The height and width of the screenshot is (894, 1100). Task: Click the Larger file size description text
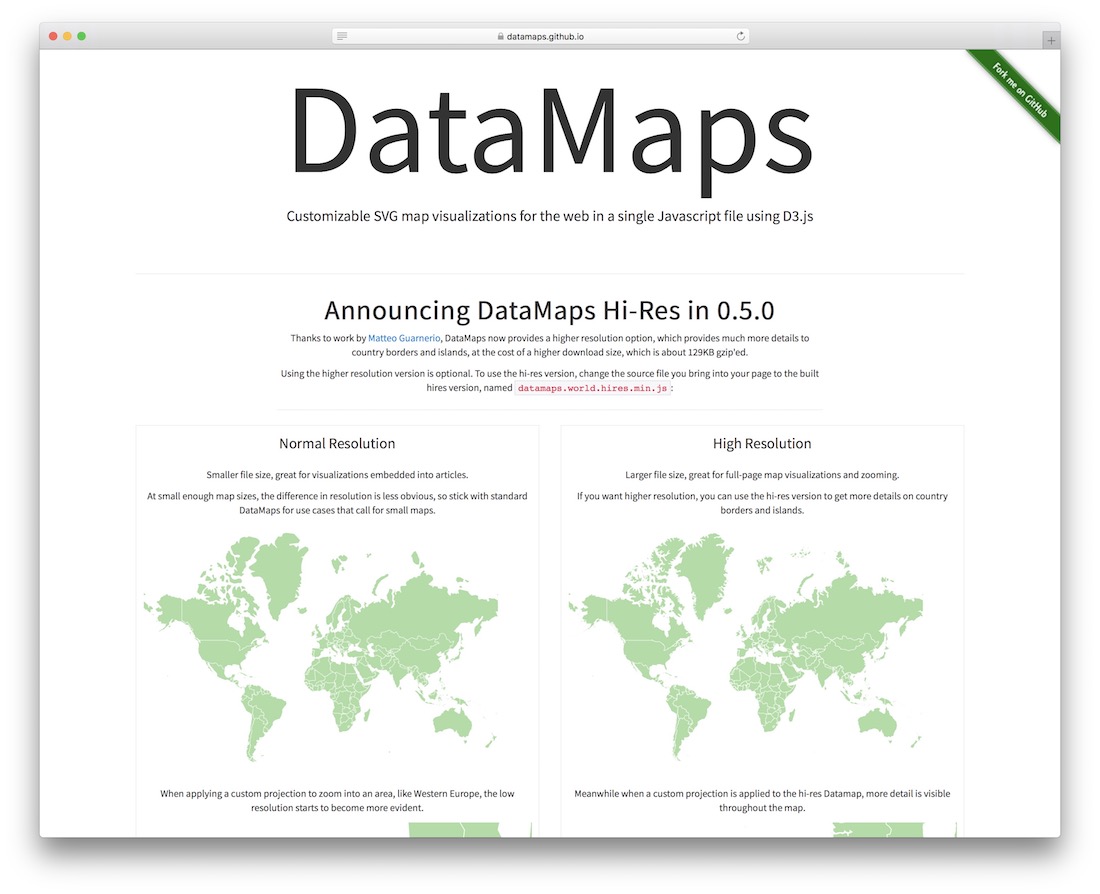pos(762,475)
